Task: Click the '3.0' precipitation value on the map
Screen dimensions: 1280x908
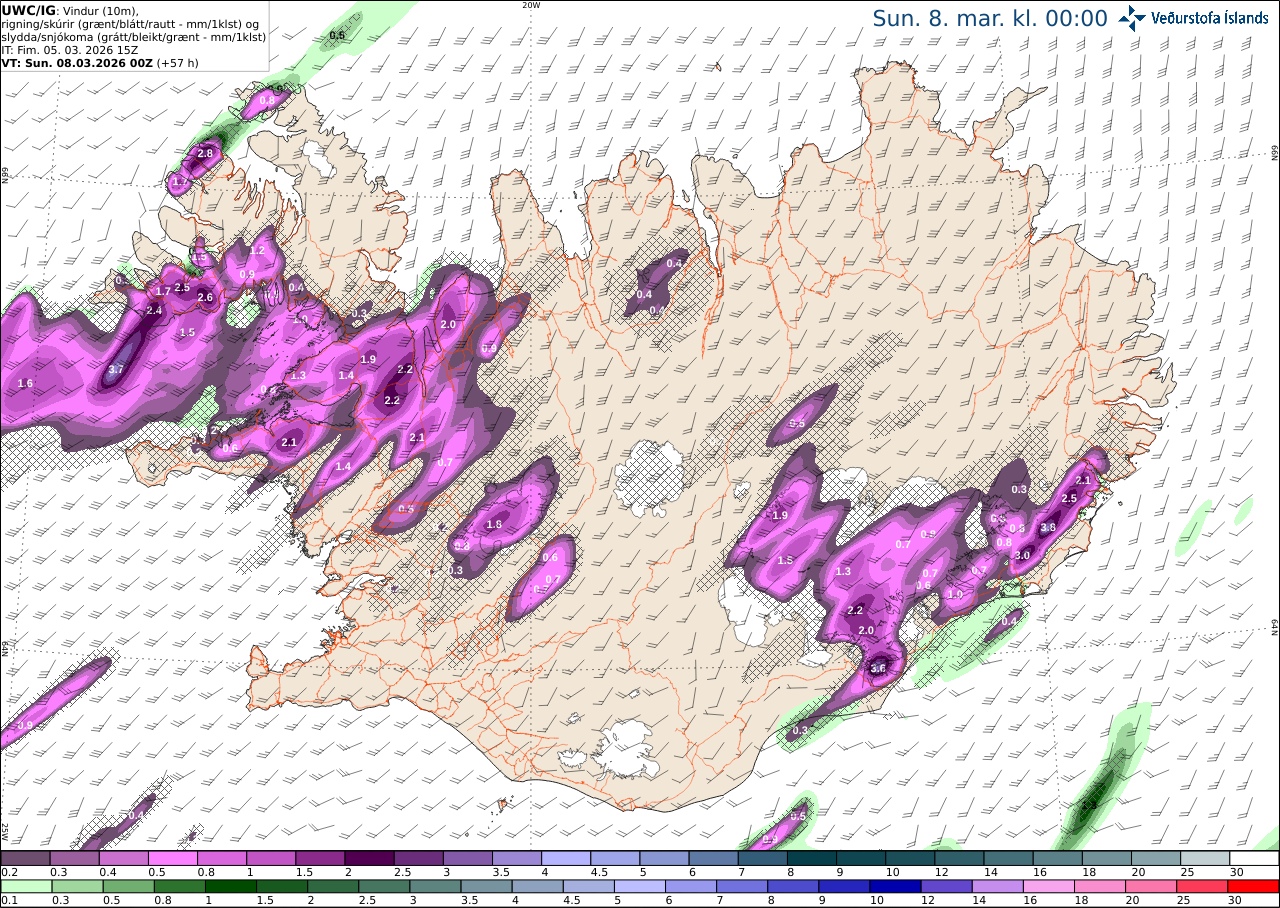Action: coord(1023,555)
